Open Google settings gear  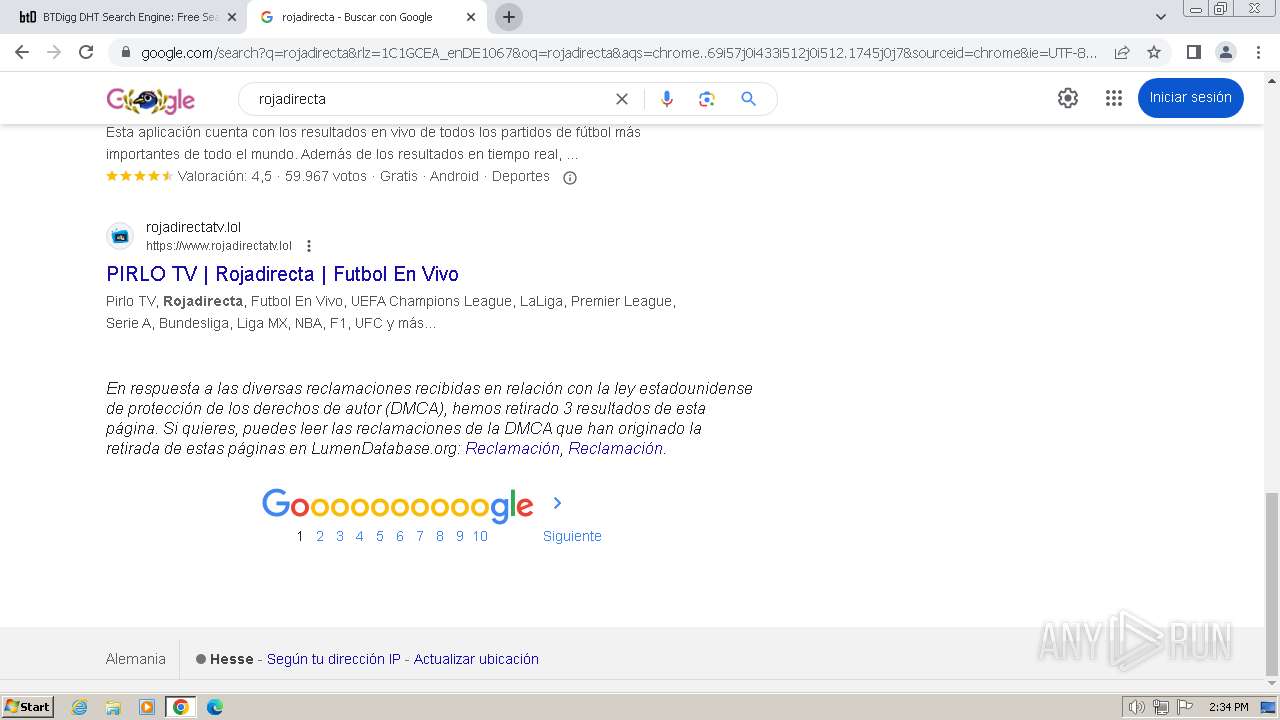tap(1068, 98)
